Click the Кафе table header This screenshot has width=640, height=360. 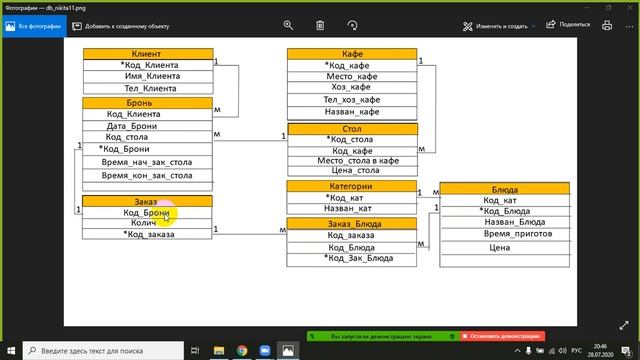pos(352,54)
